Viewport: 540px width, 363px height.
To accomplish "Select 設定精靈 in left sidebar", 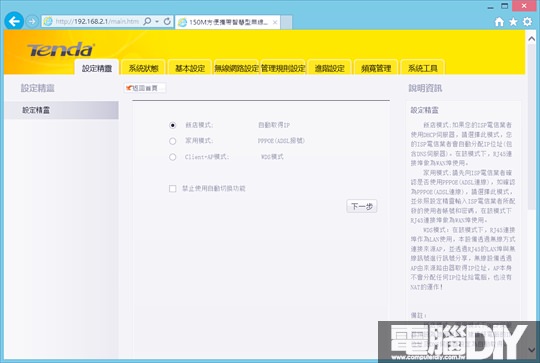I will [62, 110].
